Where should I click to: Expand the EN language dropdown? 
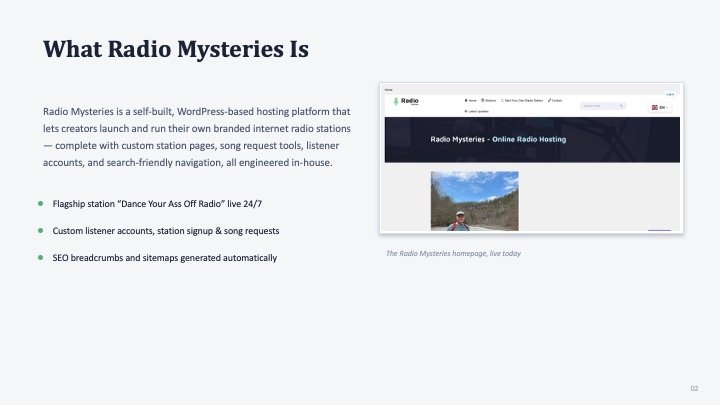click(x=660, y=107)
